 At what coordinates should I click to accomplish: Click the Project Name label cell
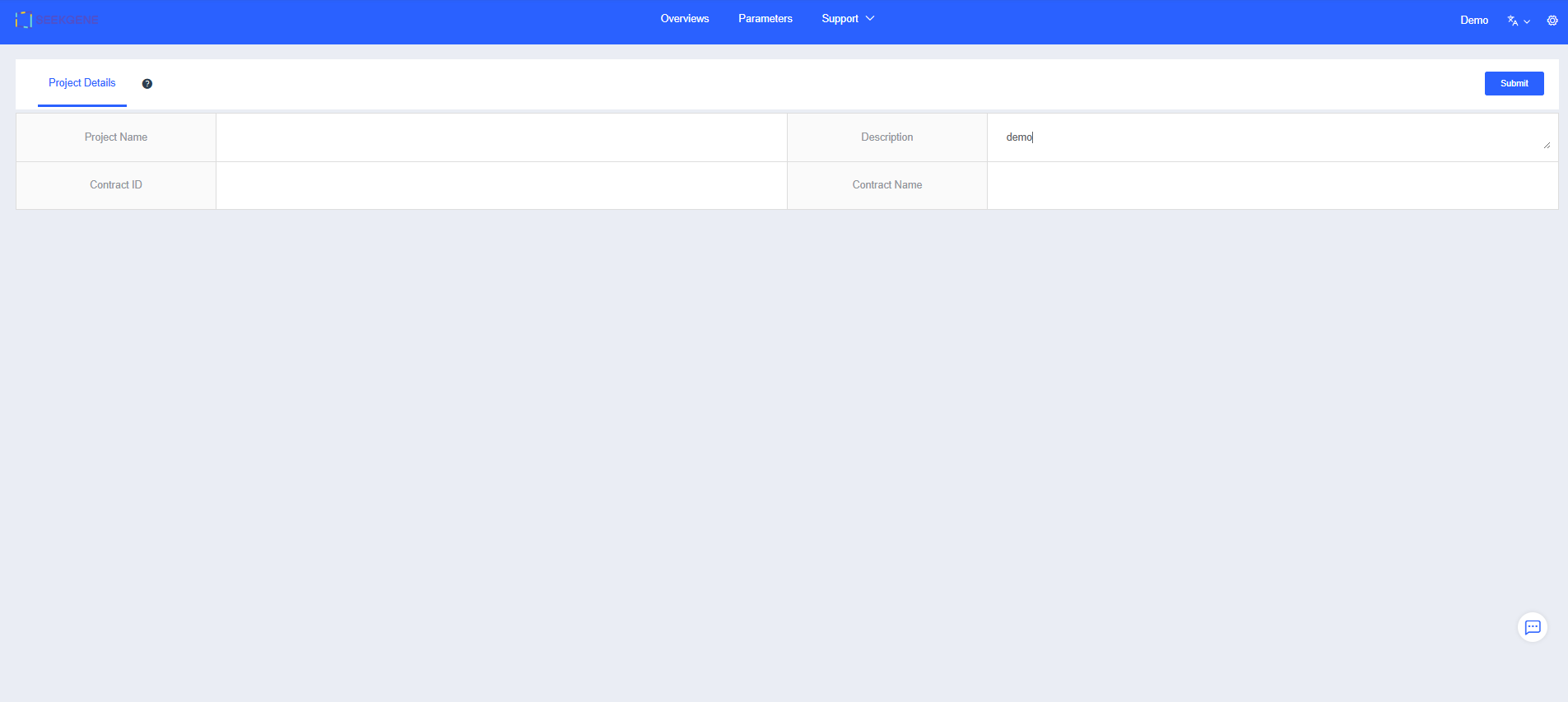click(x=116, y=137)
